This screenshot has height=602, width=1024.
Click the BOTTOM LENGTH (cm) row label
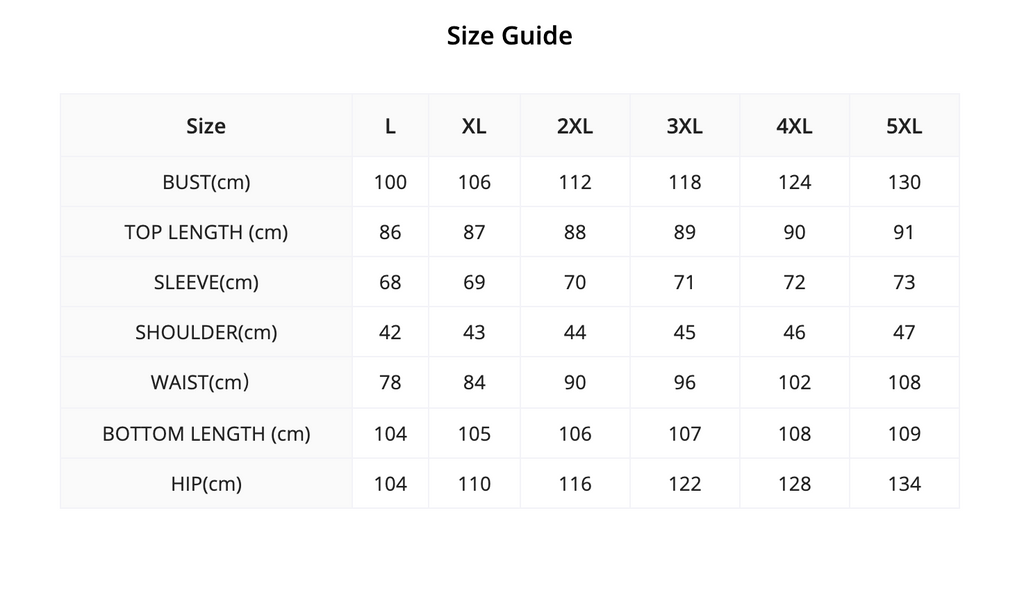click(206, 434)
